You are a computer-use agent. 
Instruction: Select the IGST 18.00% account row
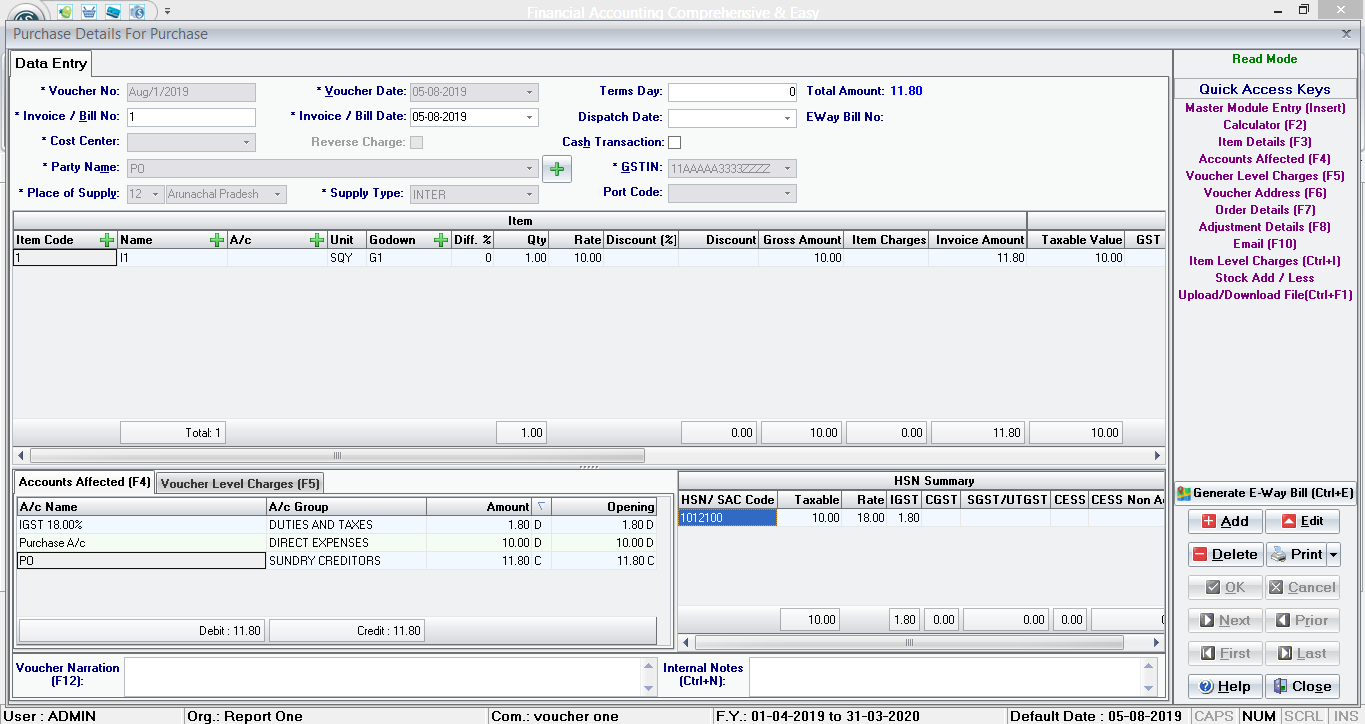(x=337, y=525)
